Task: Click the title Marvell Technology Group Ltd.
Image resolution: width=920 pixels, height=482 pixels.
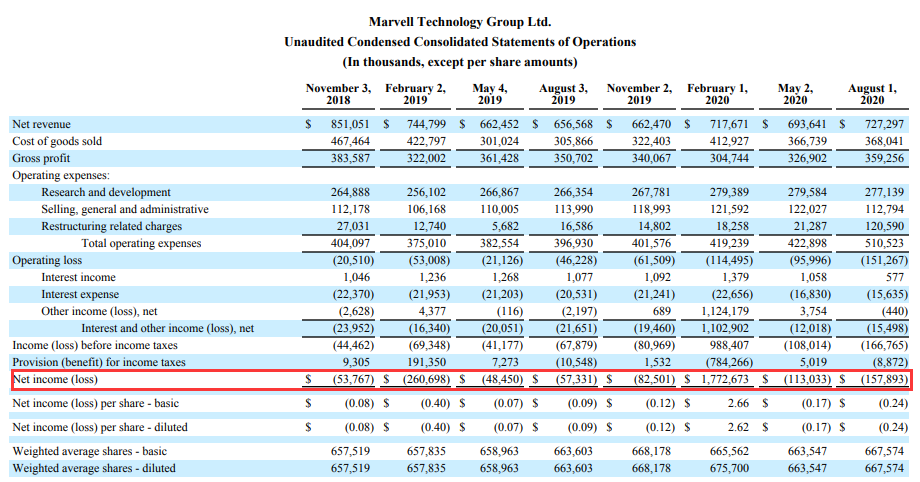Action: point(459,22)
